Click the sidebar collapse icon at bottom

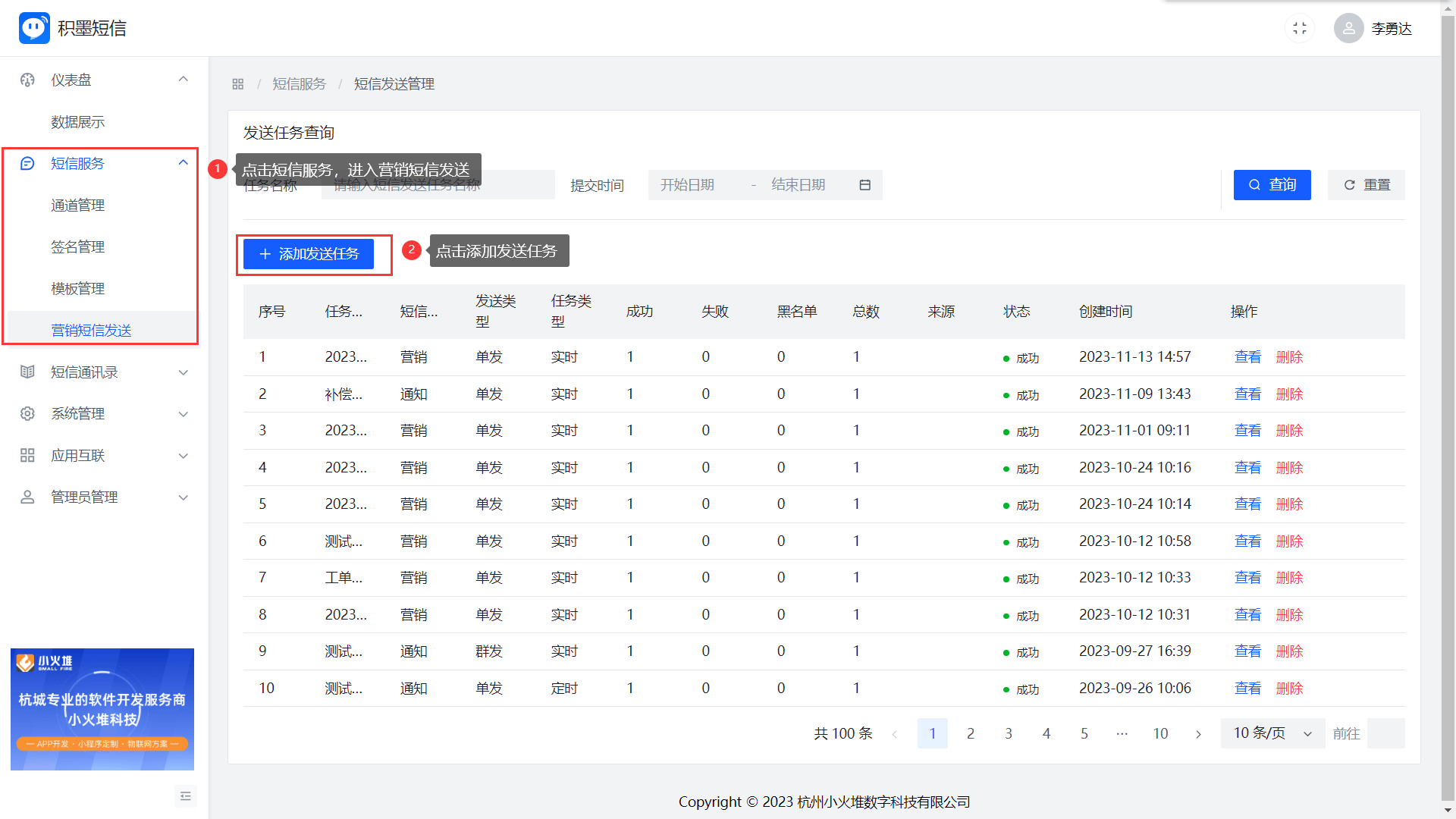coord(186,795)
